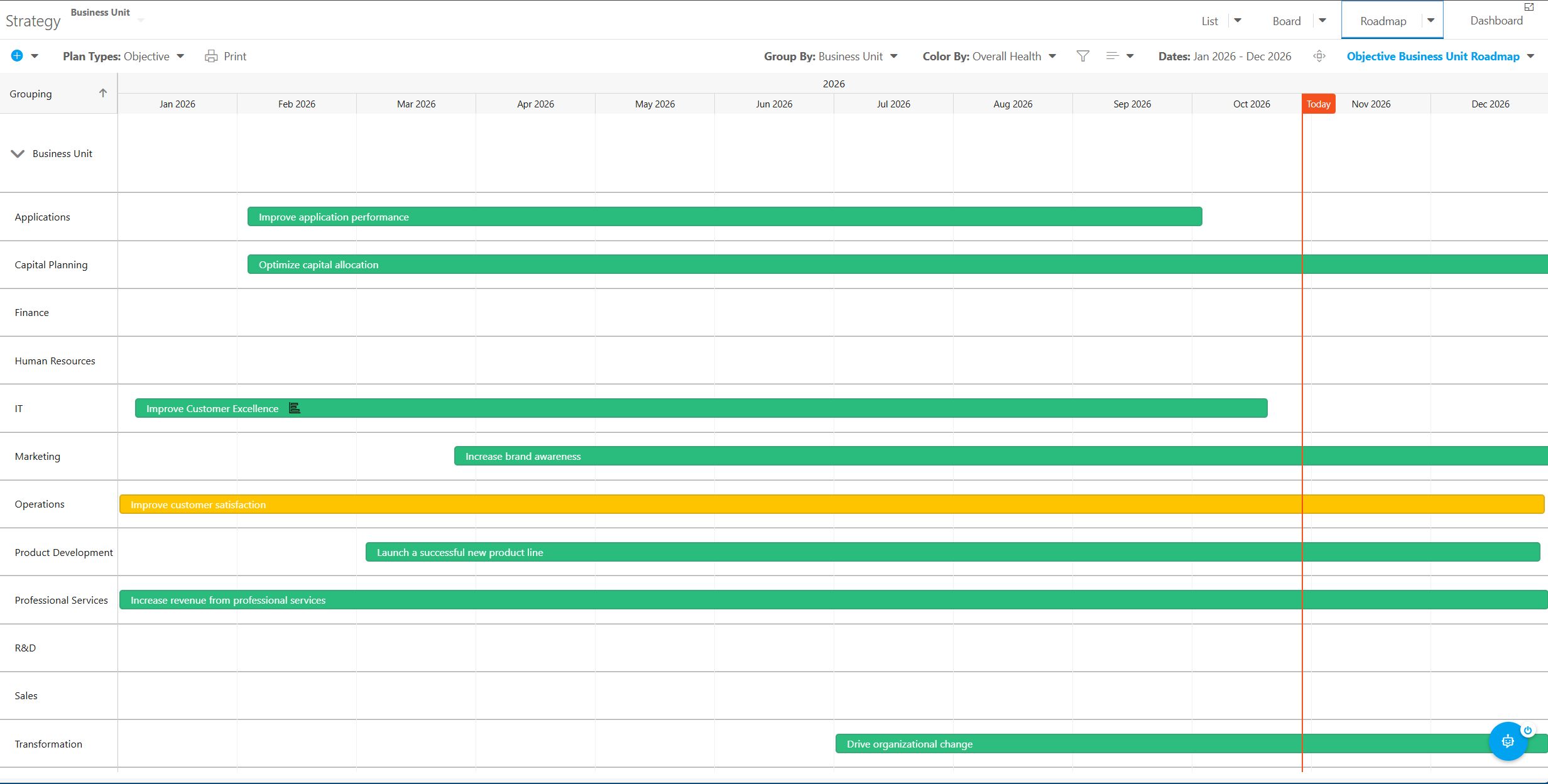Click the external pop-out icon above Dashboard
This screenshot has height=784, width=1548.
(1529, 7)
